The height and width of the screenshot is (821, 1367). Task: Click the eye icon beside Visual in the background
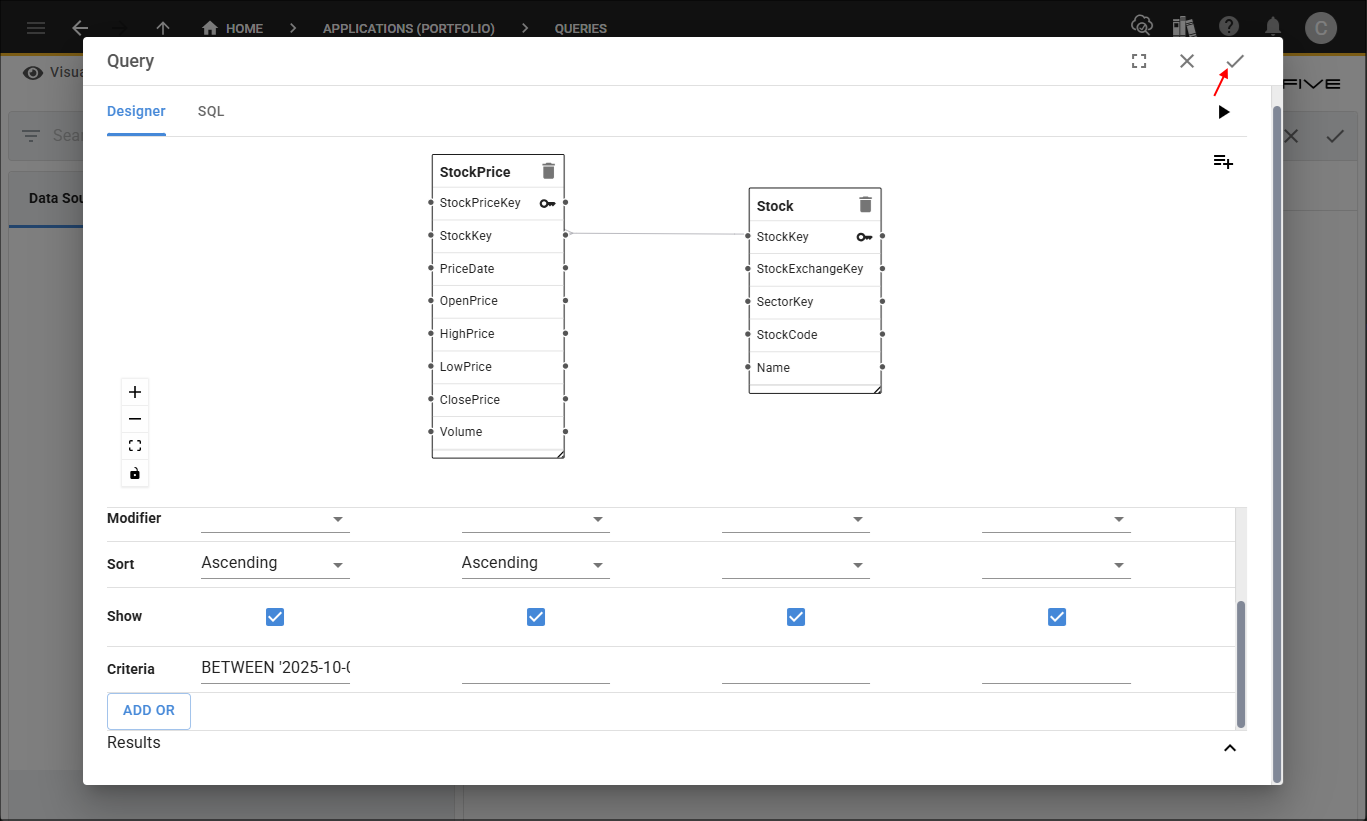click(x=33, y=72)
